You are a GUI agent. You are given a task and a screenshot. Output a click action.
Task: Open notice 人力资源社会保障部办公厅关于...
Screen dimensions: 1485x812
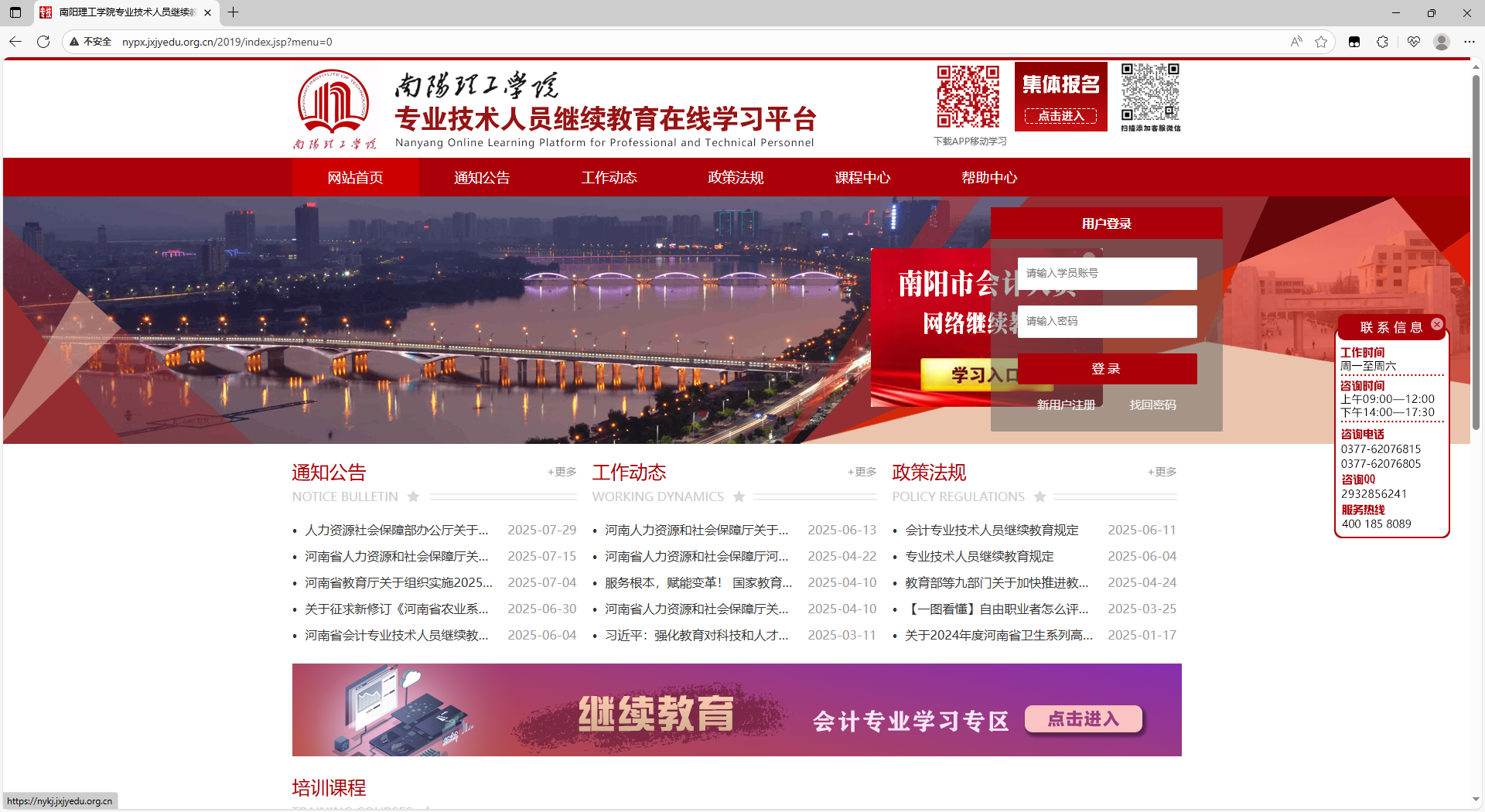397,530
